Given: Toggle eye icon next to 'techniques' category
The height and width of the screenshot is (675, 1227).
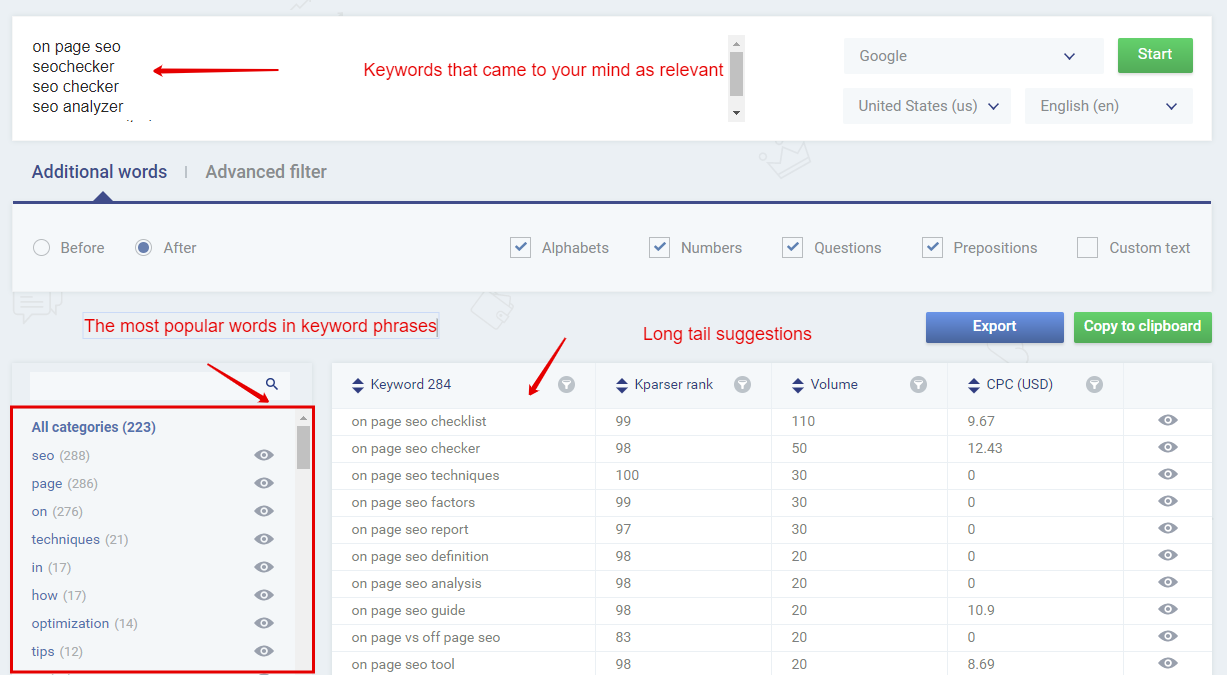Looking at the screenshot, I should (x=264, y=539).
